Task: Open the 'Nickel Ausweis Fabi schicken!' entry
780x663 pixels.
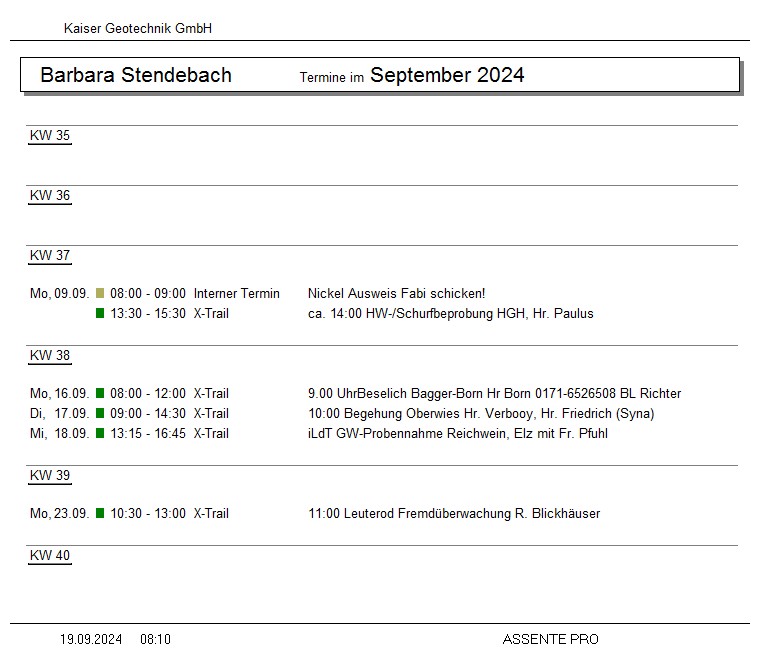Action: click(396, 293)
